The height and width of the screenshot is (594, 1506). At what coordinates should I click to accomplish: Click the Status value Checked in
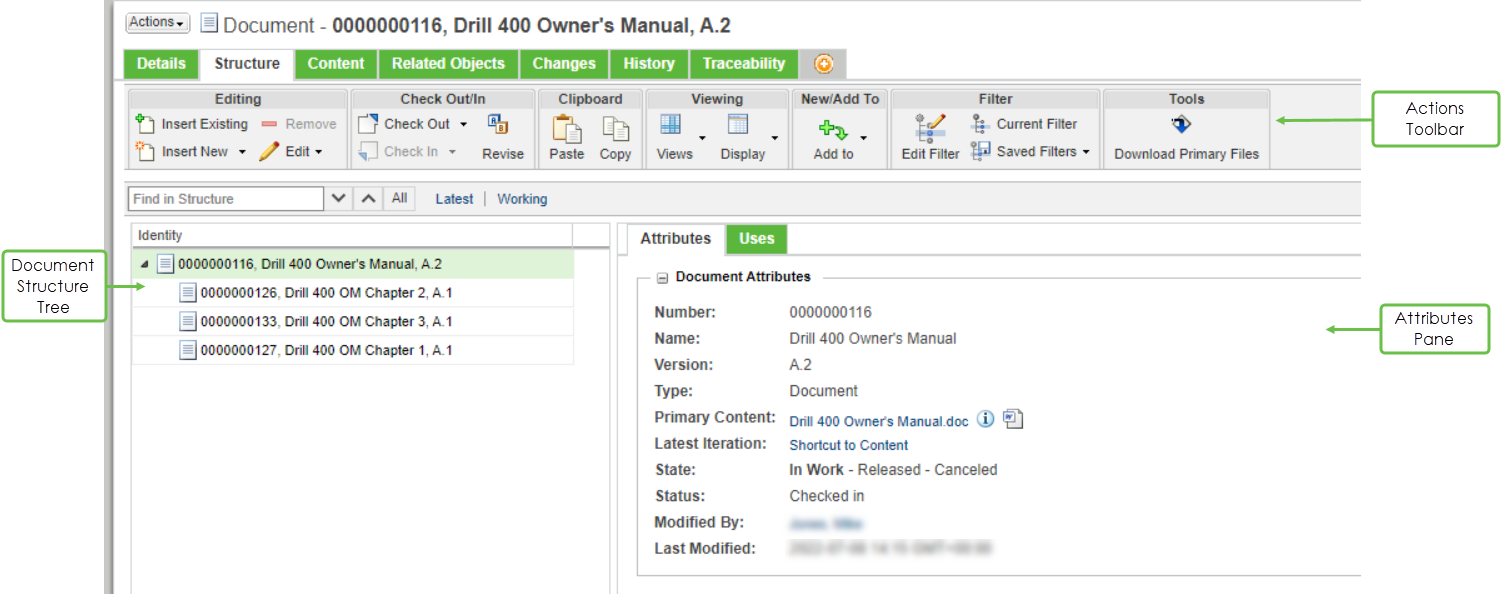click(x=827, y=496)
